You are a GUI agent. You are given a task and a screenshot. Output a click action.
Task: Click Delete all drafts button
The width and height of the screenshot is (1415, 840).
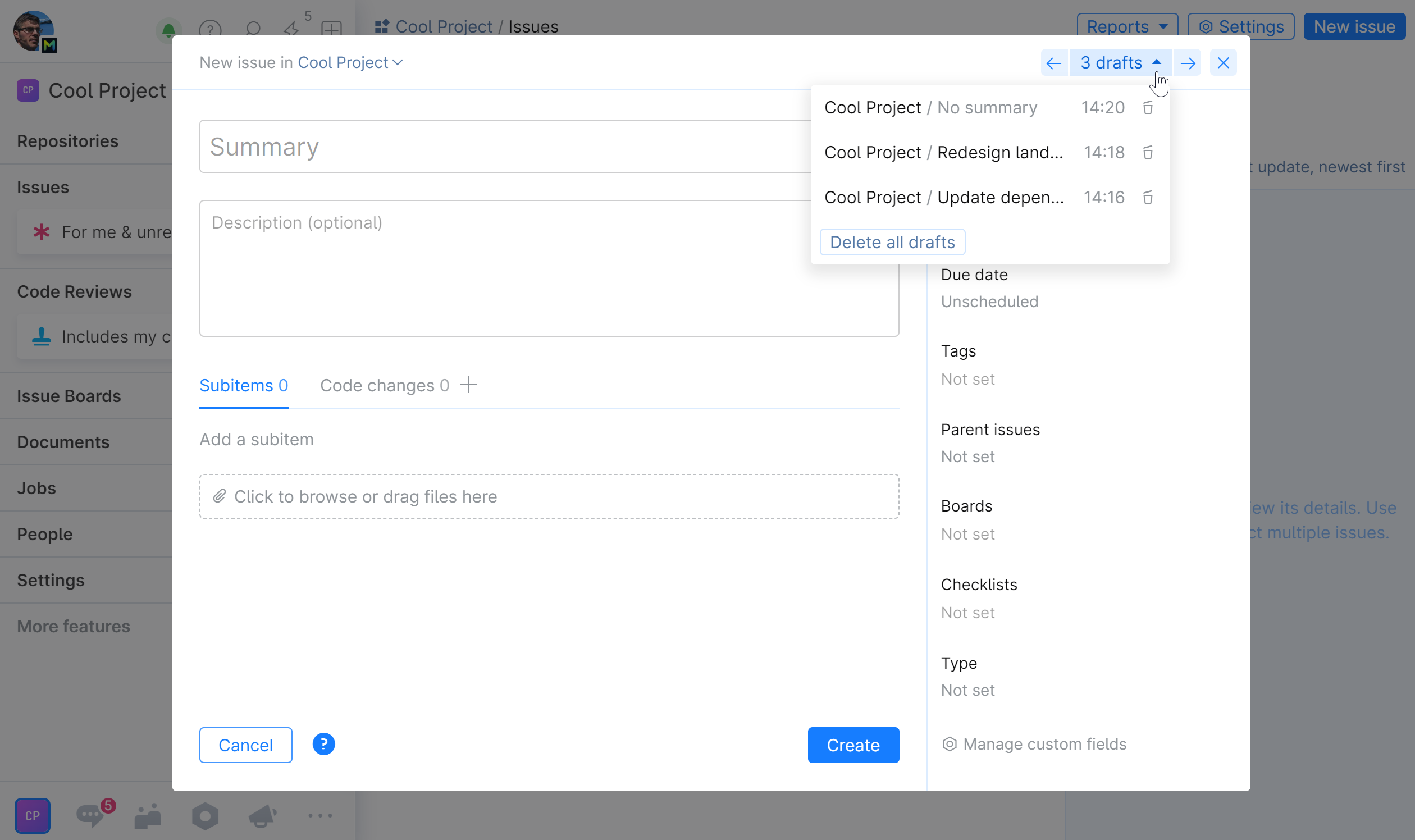[892, 242]
